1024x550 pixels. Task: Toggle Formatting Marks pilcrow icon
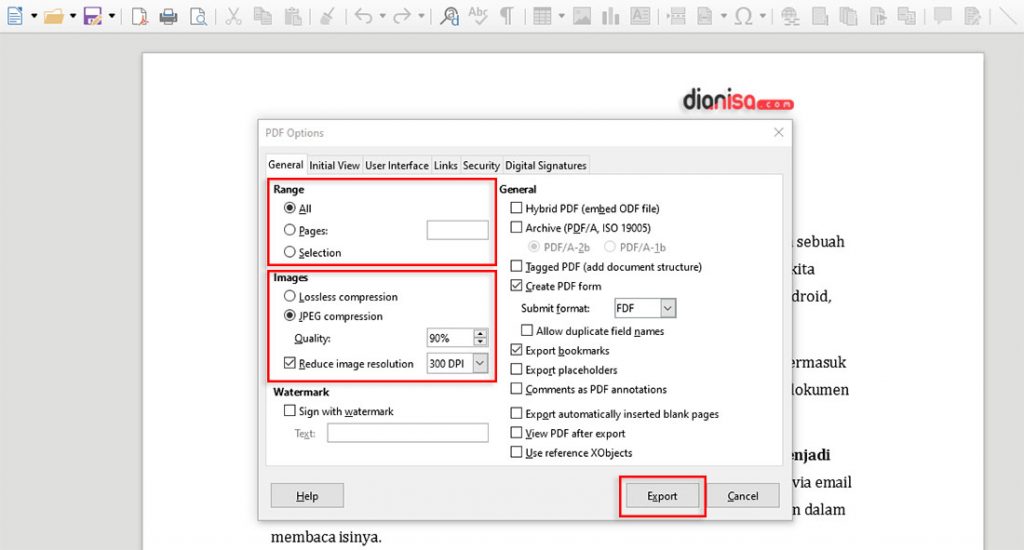point(507,15)
